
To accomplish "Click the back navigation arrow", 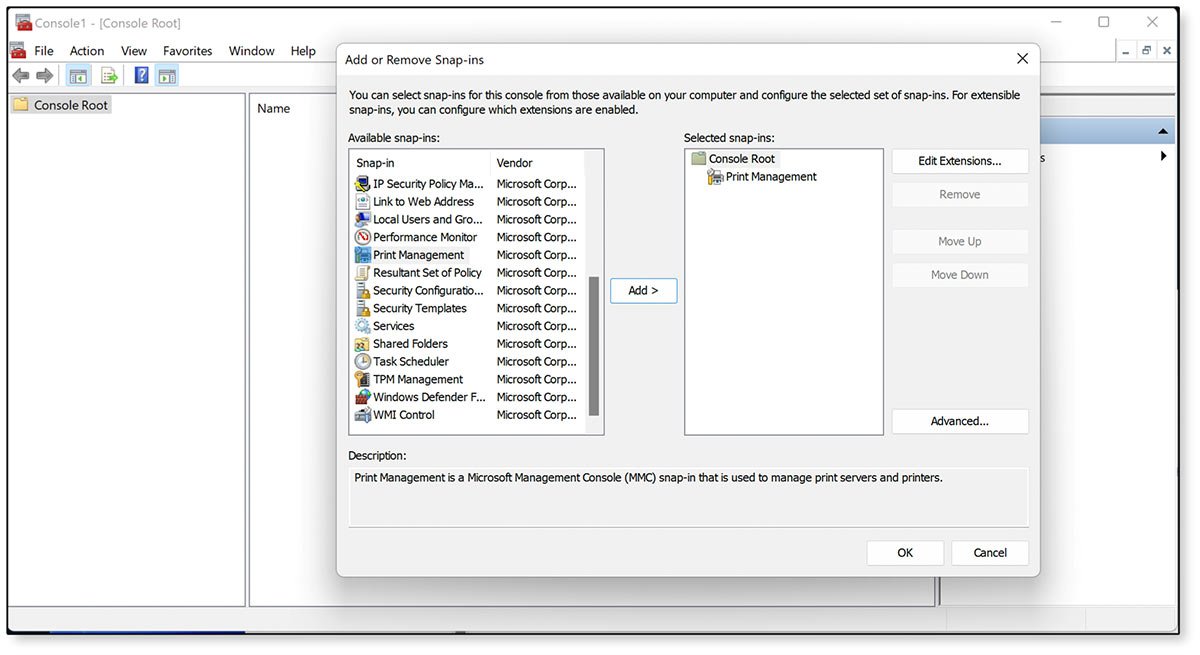I will pyautogui.click(x=20, y=74).
